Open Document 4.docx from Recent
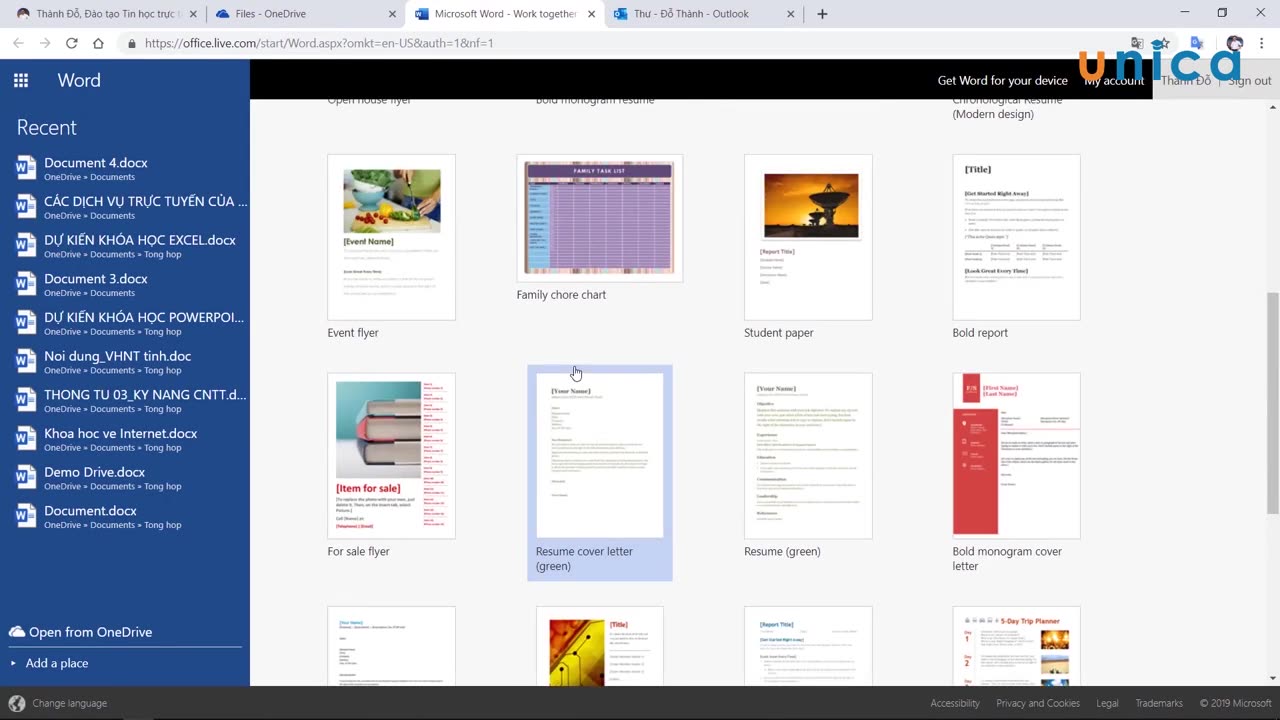 point(125,168)
